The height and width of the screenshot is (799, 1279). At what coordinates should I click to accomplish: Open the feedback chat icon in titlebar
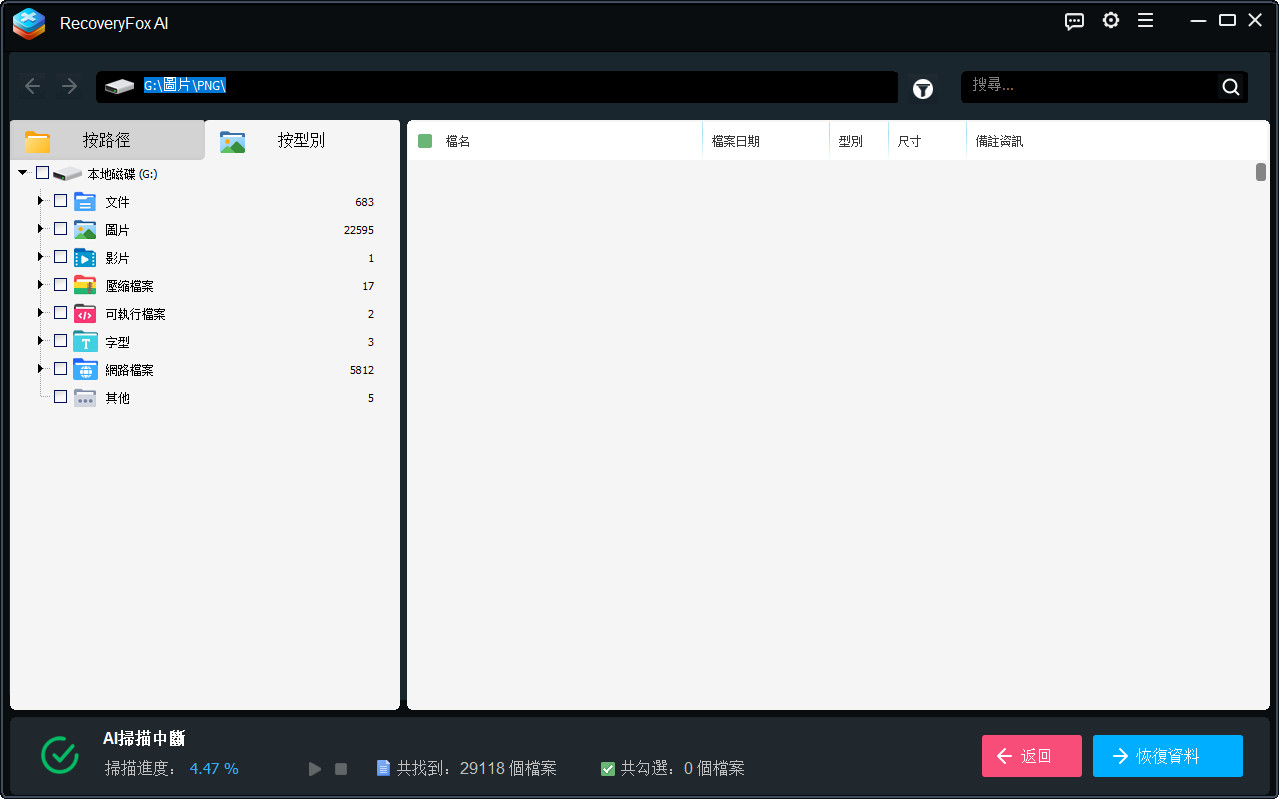(x=1074, y=20)
